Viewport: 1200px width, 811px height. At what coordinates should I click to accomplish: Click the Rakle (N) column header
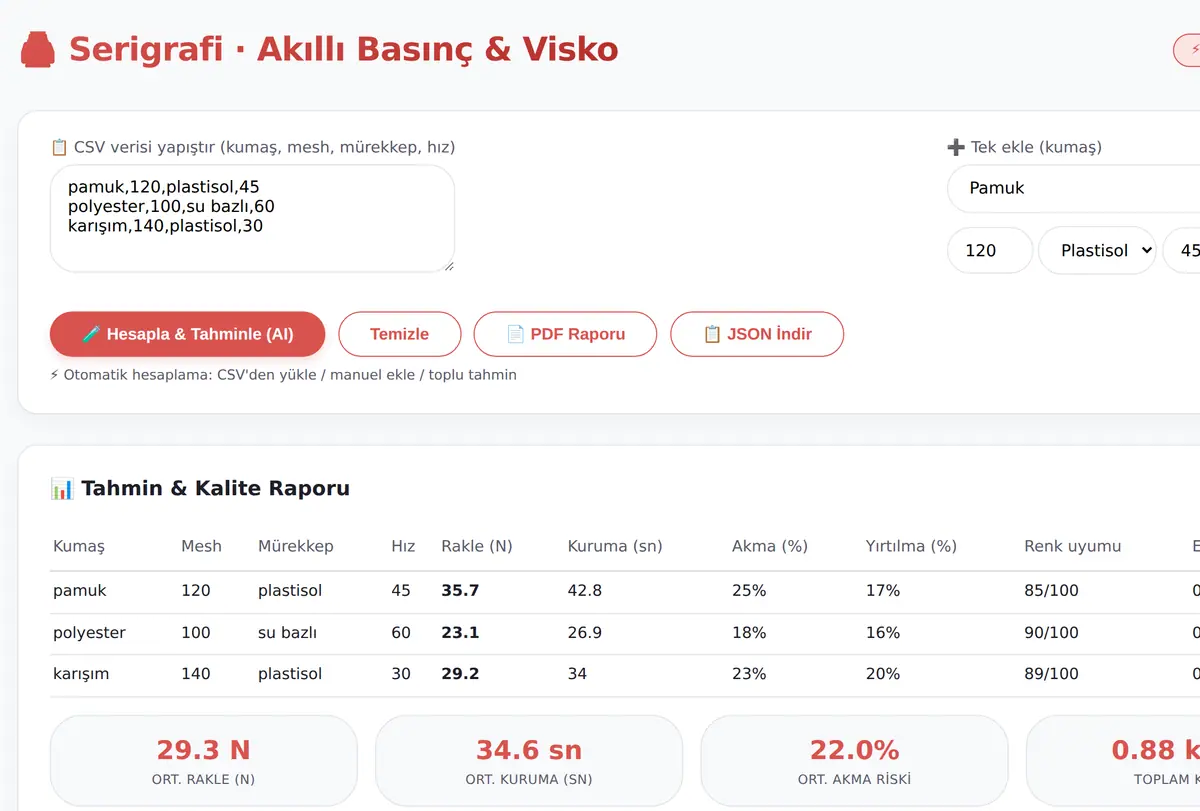coord(477,546)
